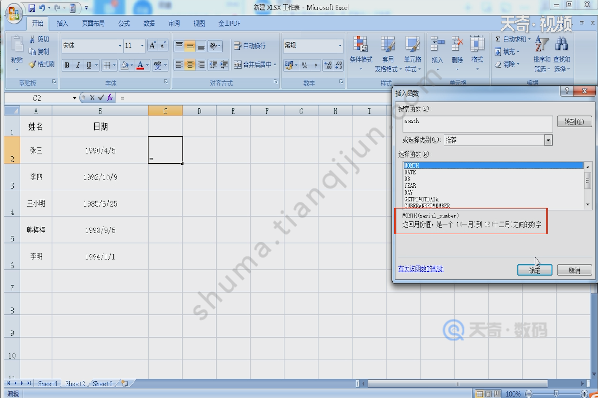The width and height of the screenshot is (598, 398).
Task: Open Sort and Filter menu
Action: pos(542,54)
